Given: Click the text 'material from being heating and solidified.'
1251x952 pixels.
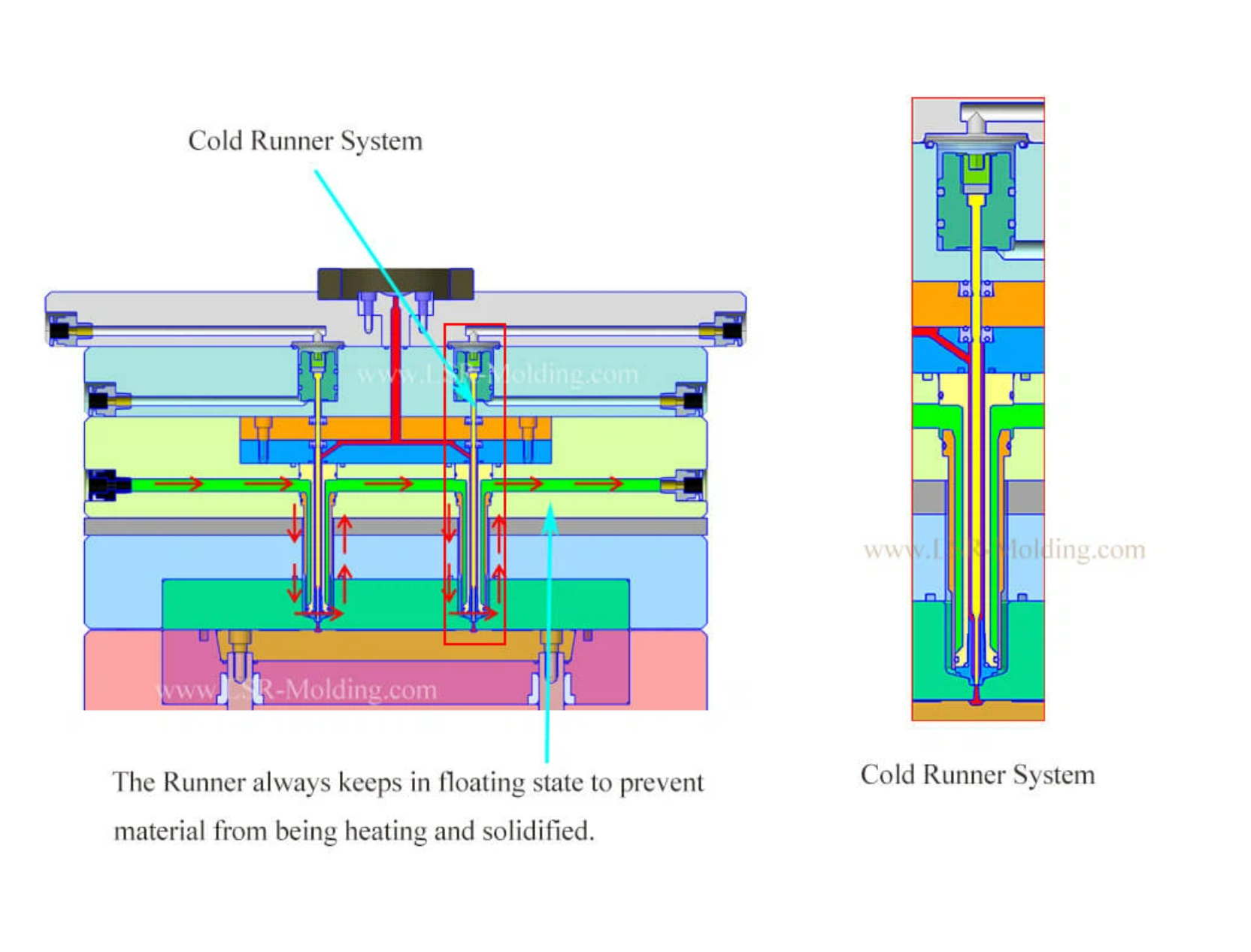Looking at the screenshot, I should tap(354, 831).
